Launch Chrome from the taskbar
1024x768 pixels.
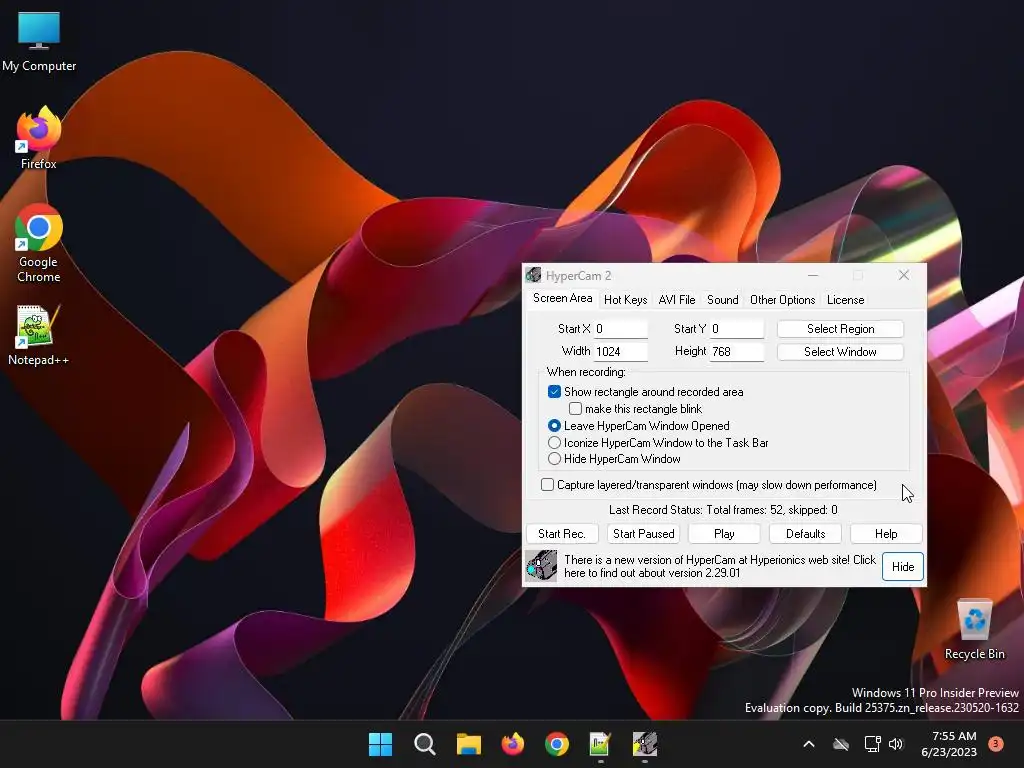[556, 744]
